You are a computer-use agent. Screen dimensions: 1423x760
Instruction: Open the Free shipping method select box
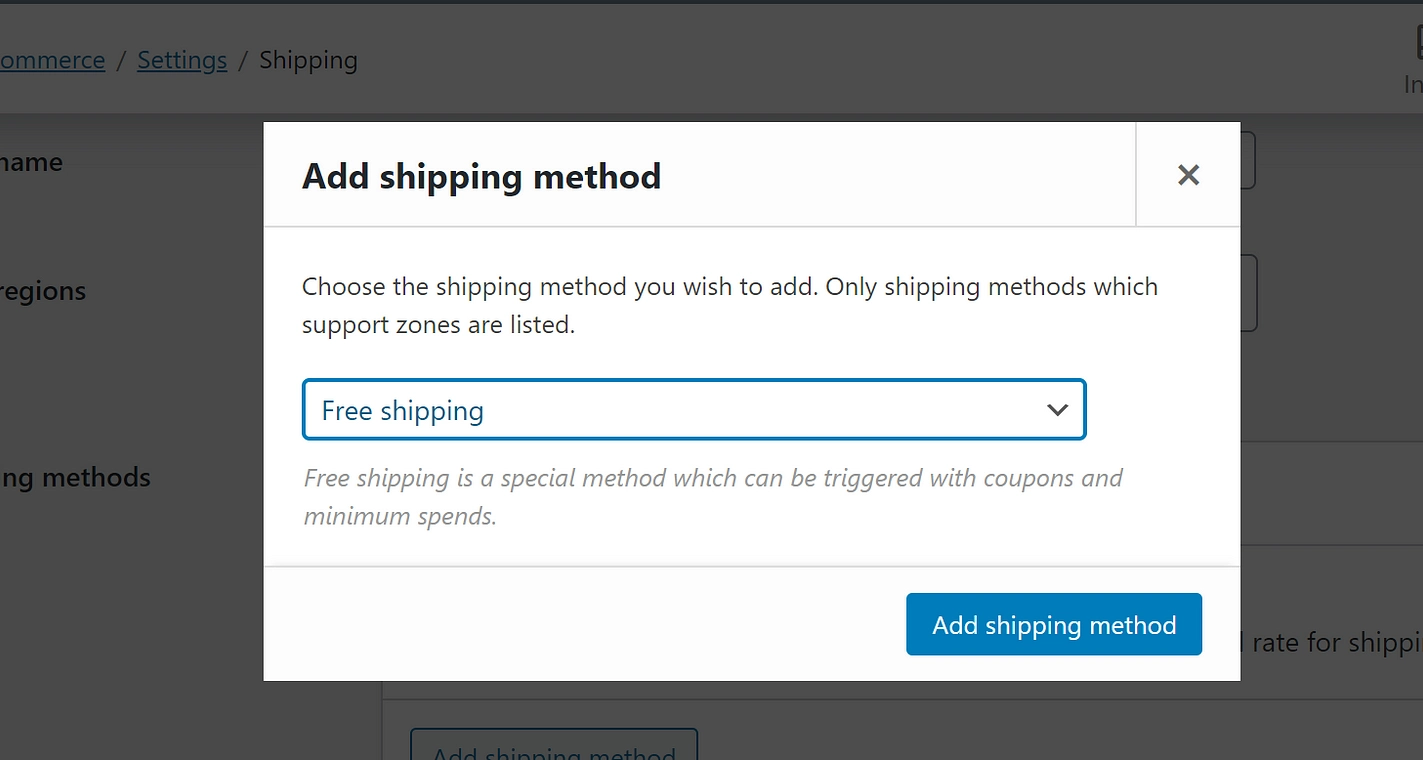[x=693, y=410]
